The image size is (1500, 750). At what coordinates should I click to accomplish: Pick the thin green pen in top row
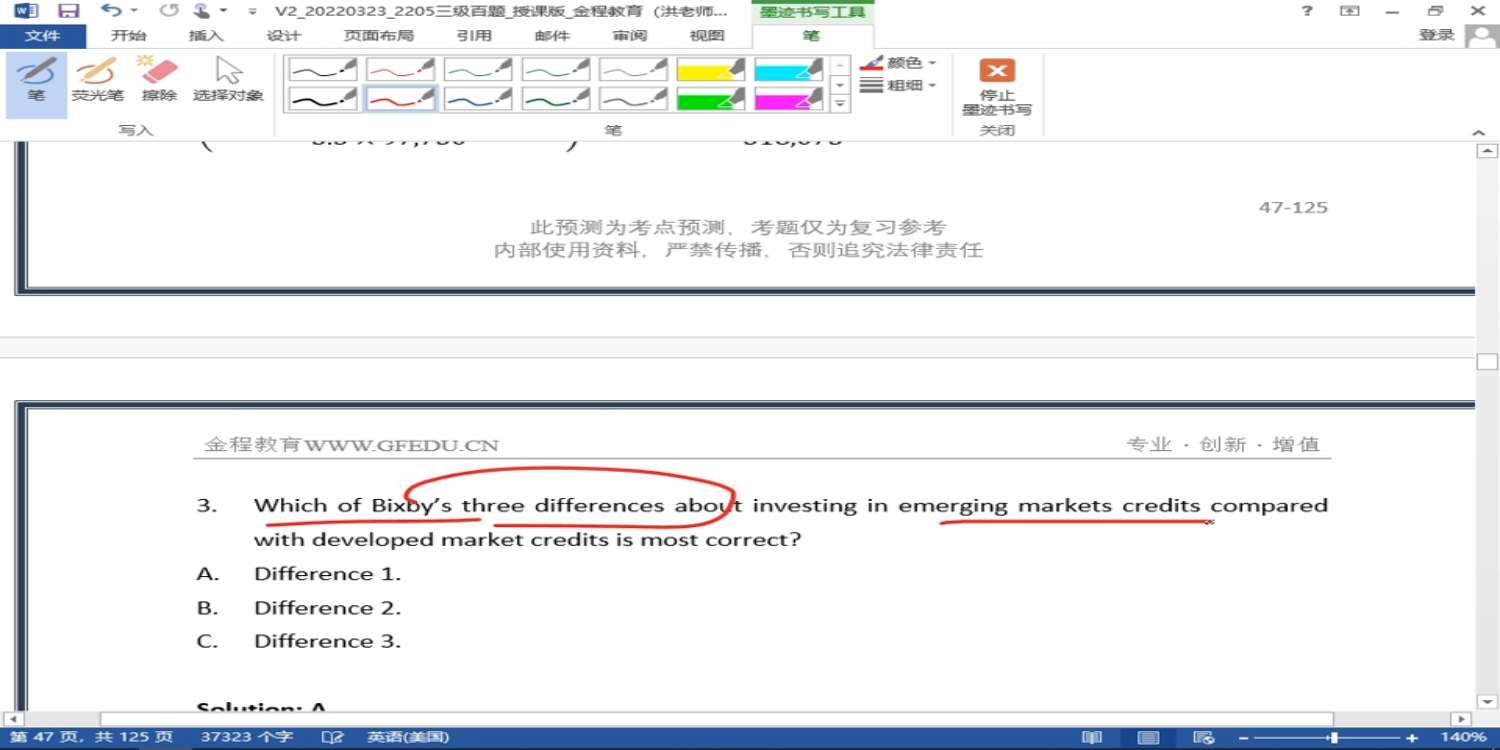point(557,70)
